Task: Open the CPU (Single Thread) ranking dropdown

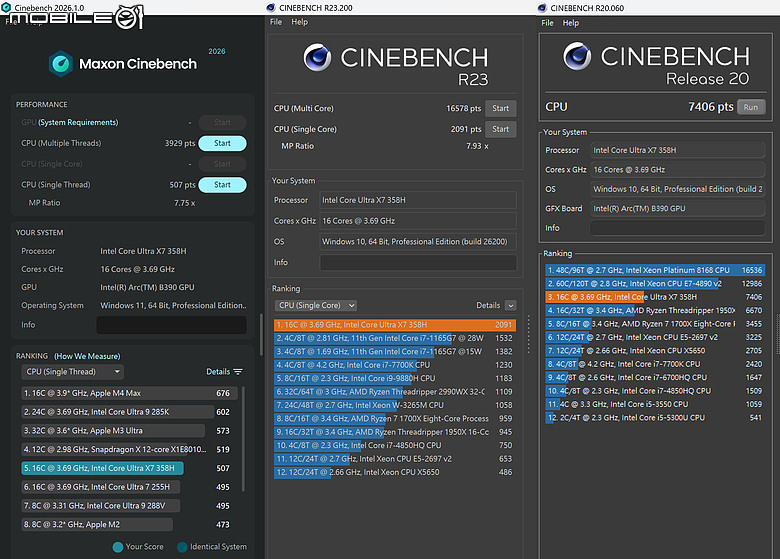Action: tap(73, 372)
